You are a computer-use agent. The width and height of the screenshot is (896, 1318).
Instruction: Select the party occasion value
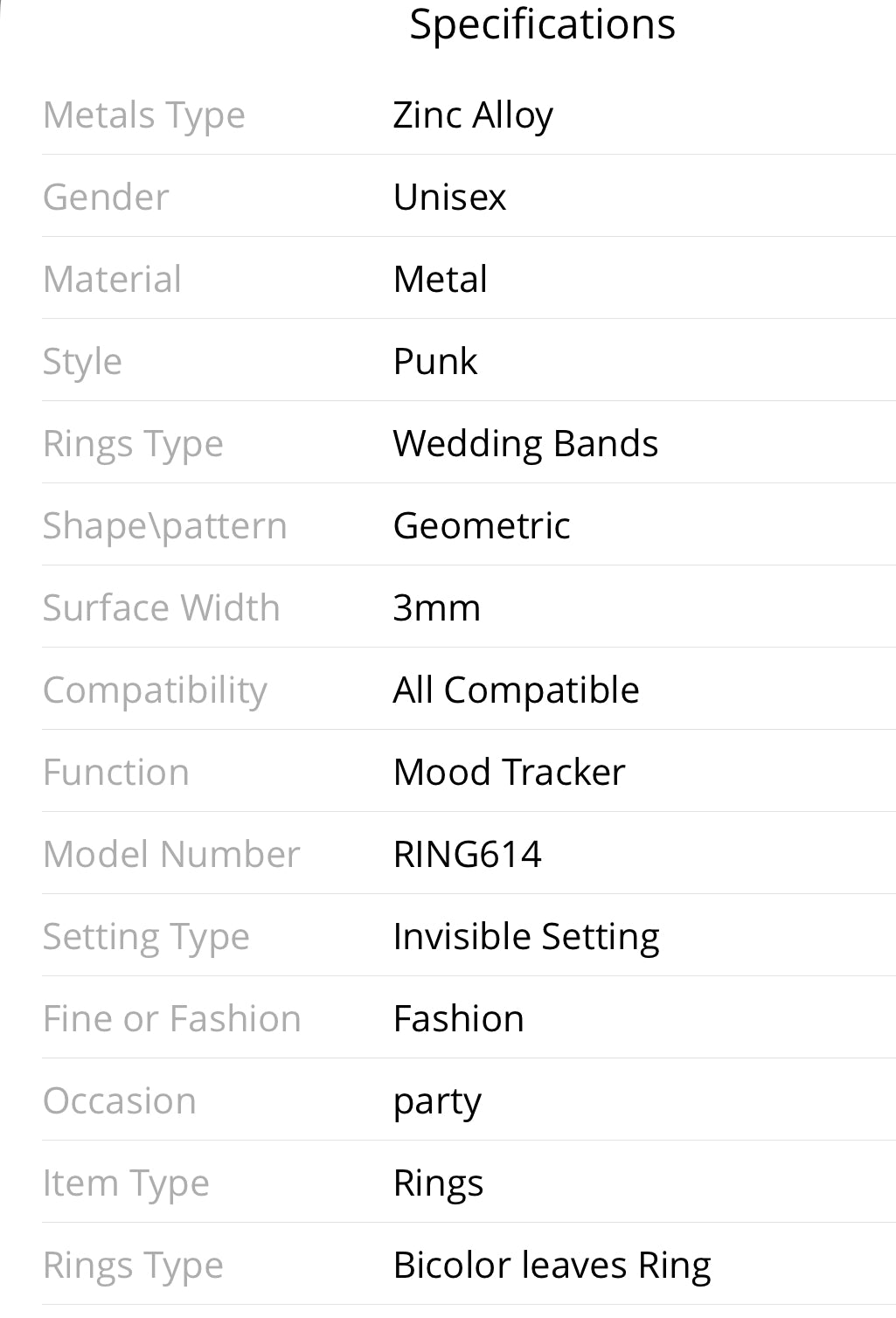437,1103
